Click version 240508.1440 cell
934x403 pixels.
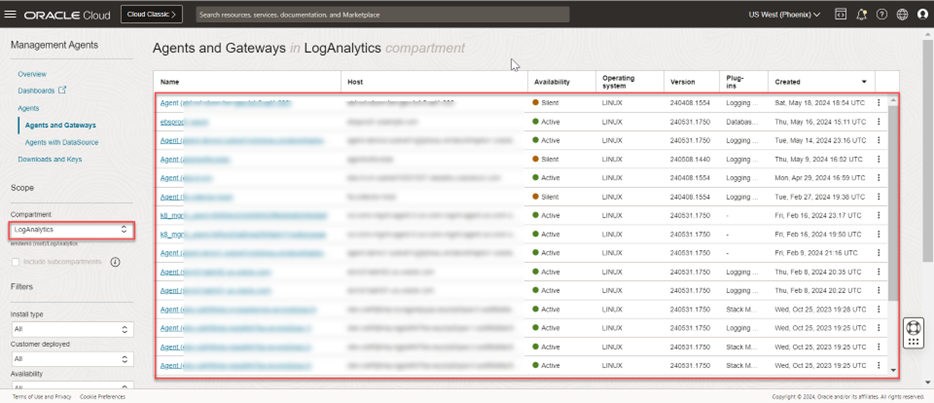(x=690, y=159)
